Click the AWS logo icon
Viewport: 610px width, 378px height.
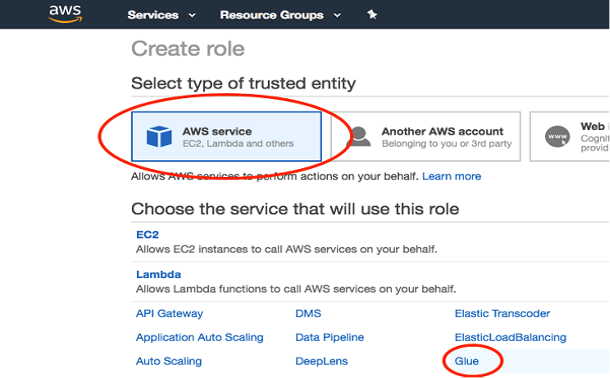point(65,14)
